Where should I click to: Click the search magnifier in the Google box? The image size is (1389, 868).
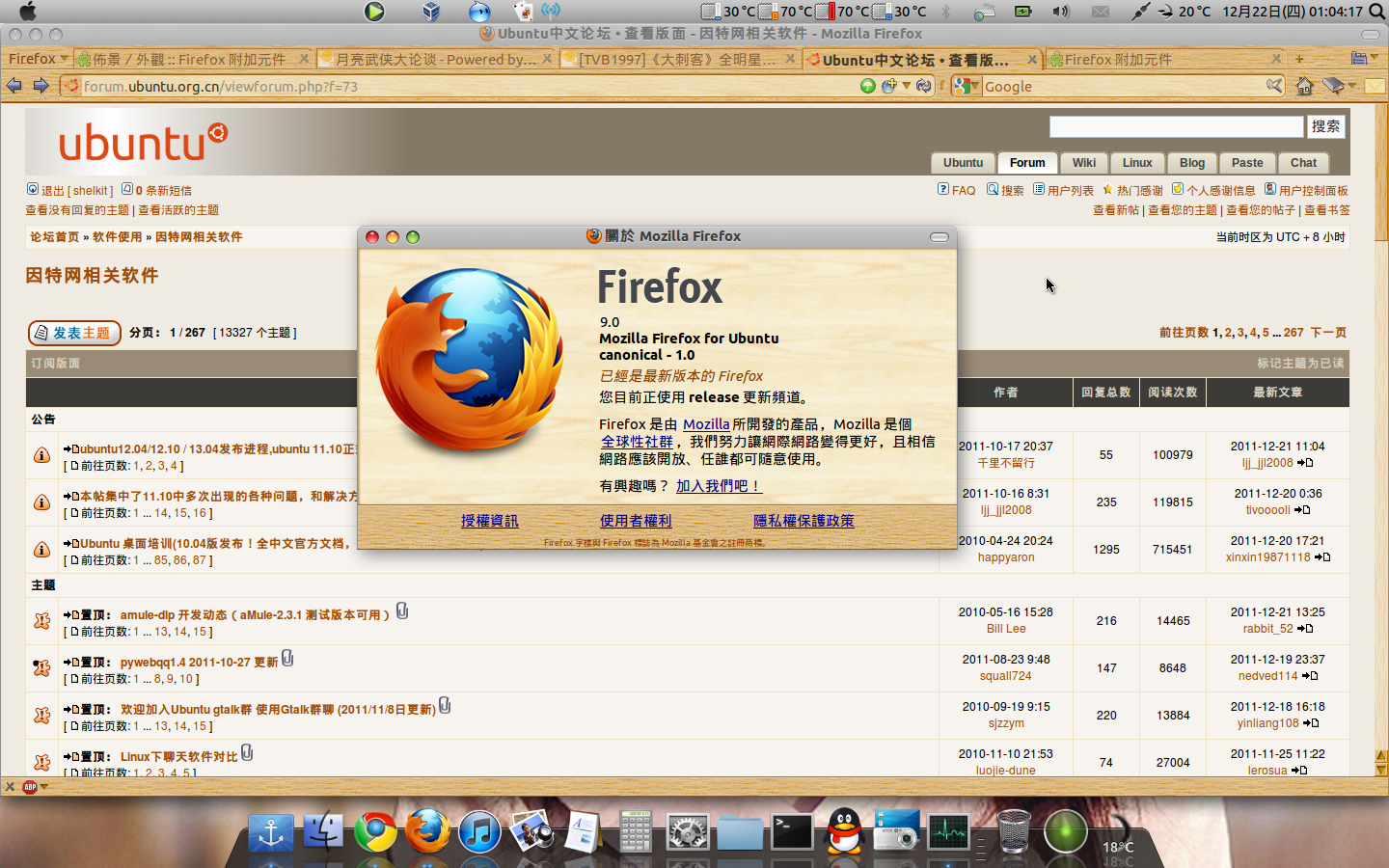point(1274,86)
